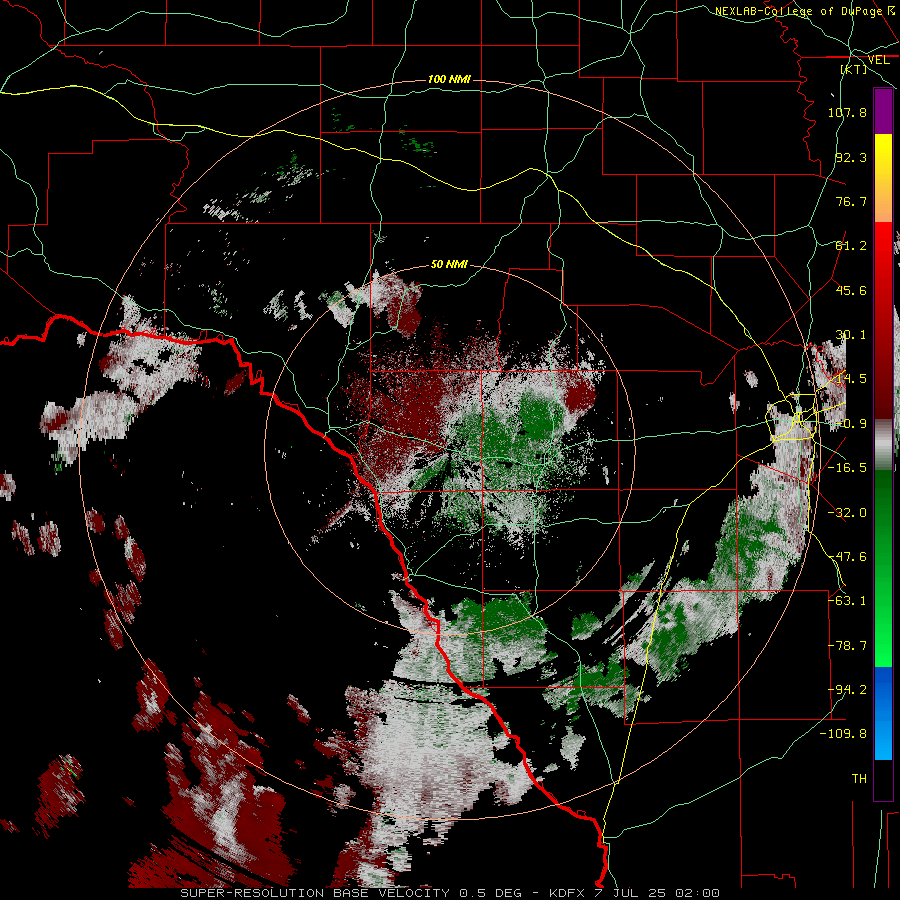900x900 pixels.
Task: Click the [KT] units label
Action: click(854, 69)
